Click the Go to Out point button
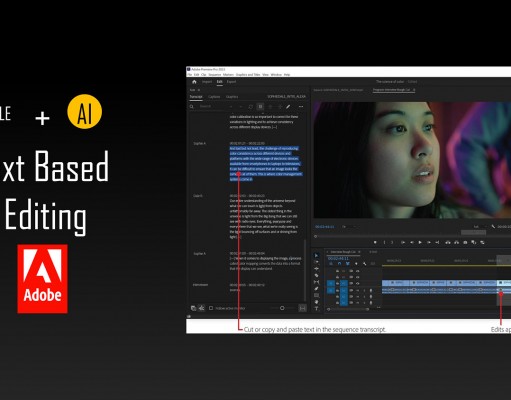This screenshot has width=511, height=400. [x=437, y=242]
